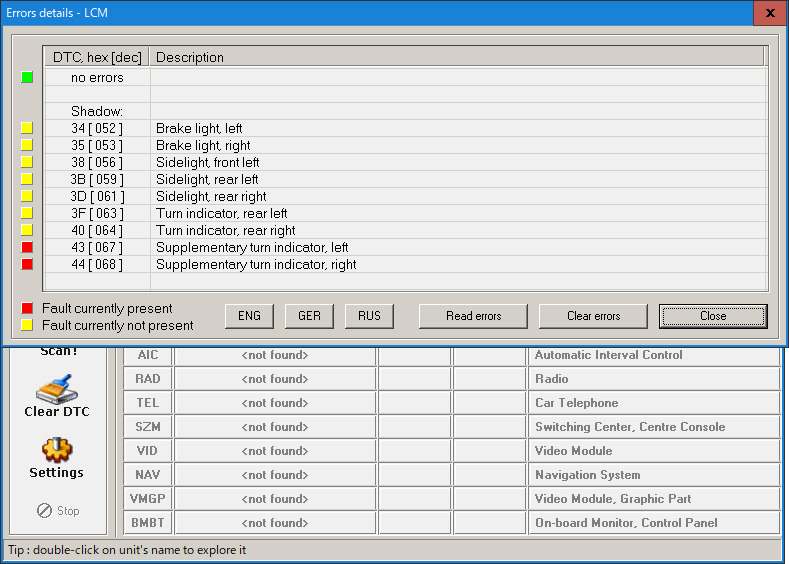
Task: Click TEL unit name in main window
Action: coord(148,403)
